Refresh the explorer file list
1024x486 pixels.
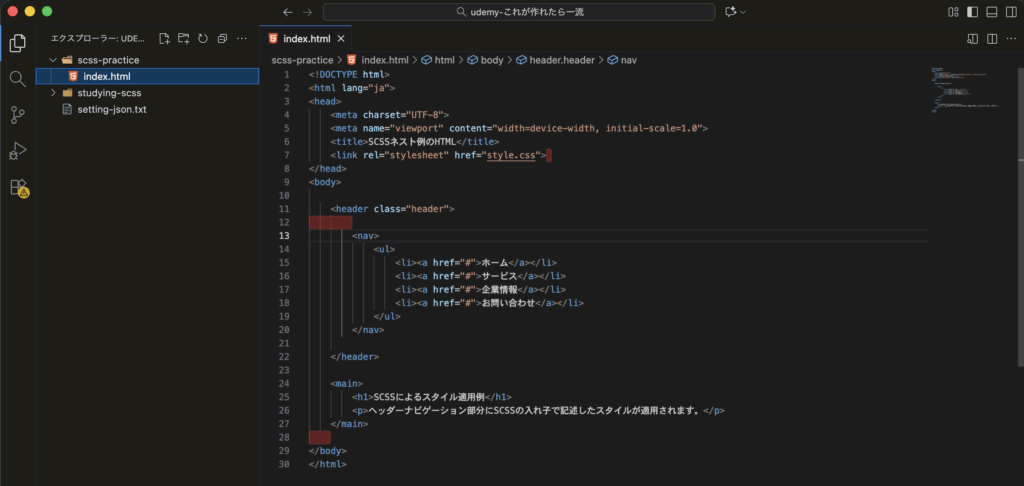[x=203, y=39]
